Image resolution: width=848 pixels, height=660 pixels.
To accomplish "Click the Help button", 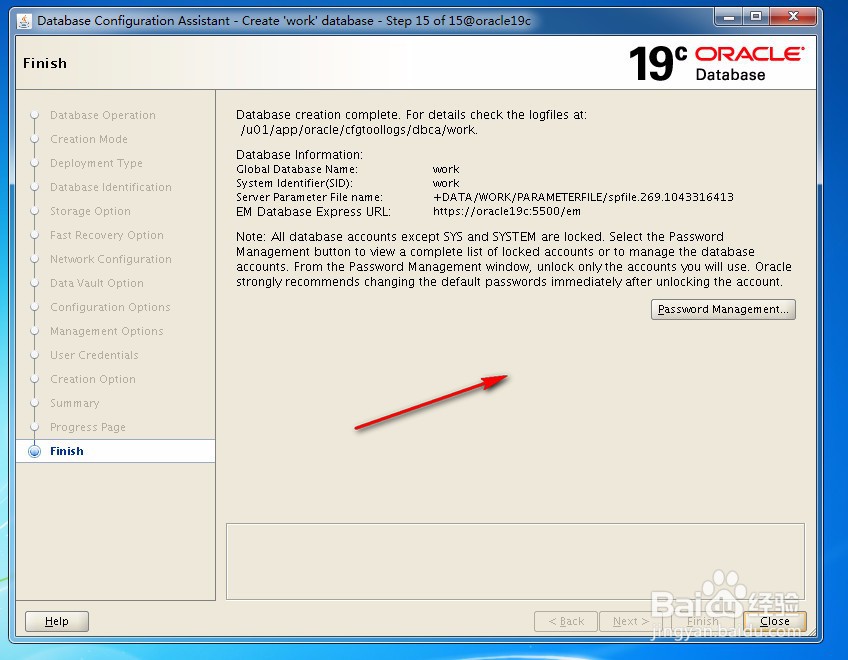I will [57, 621].
